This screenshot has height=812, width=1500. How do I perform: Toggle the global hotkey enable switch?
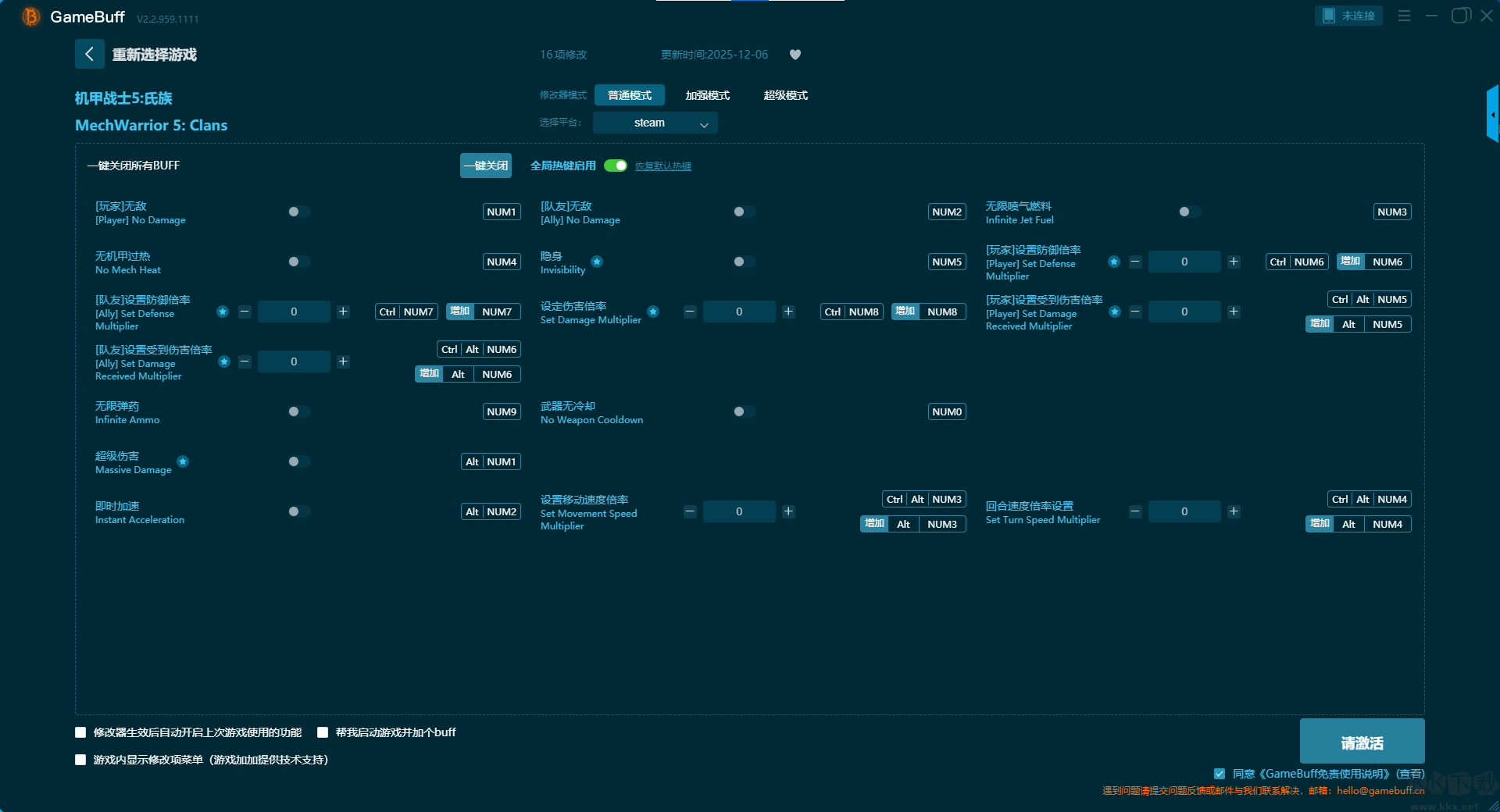click(x=616, y=166)
